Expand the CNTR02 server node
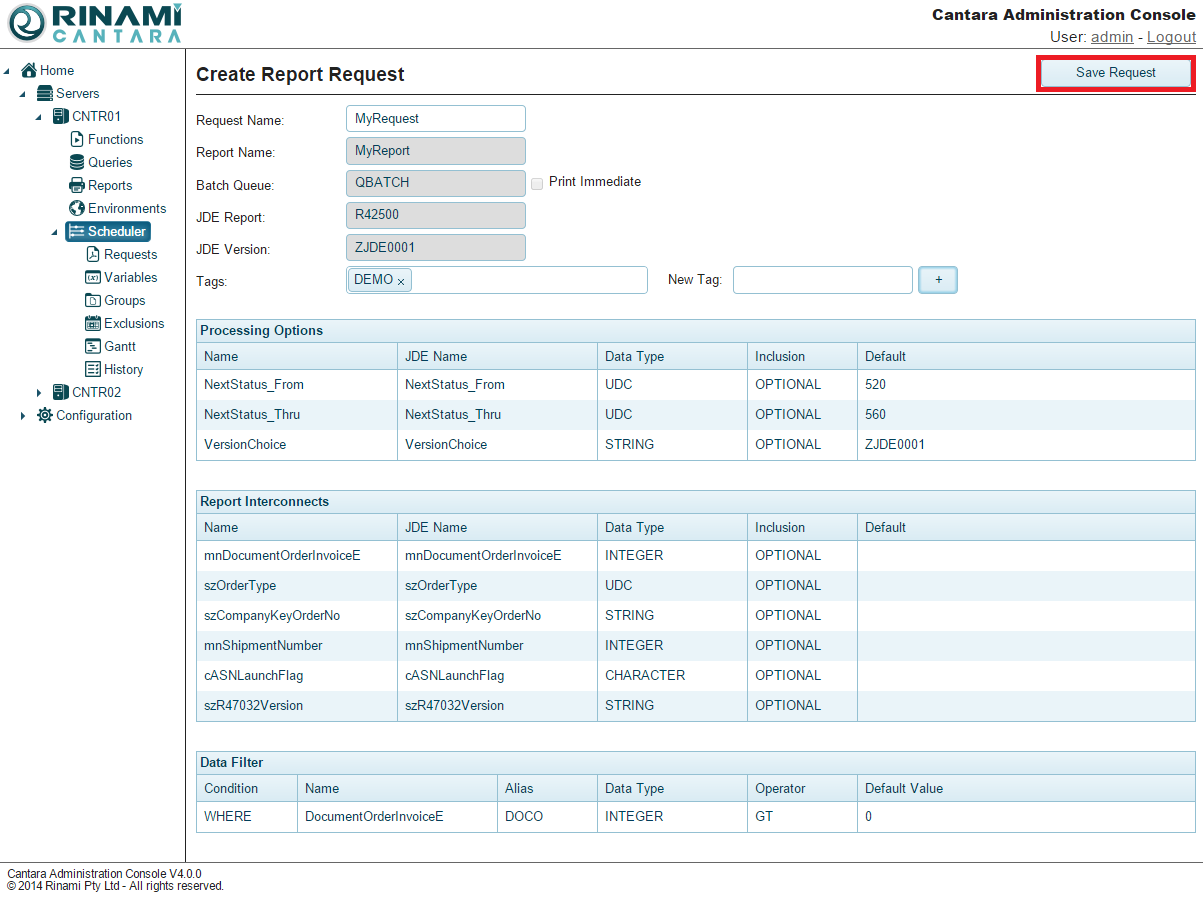This screenshot has width=1203, height=905. tap(39, 393)
